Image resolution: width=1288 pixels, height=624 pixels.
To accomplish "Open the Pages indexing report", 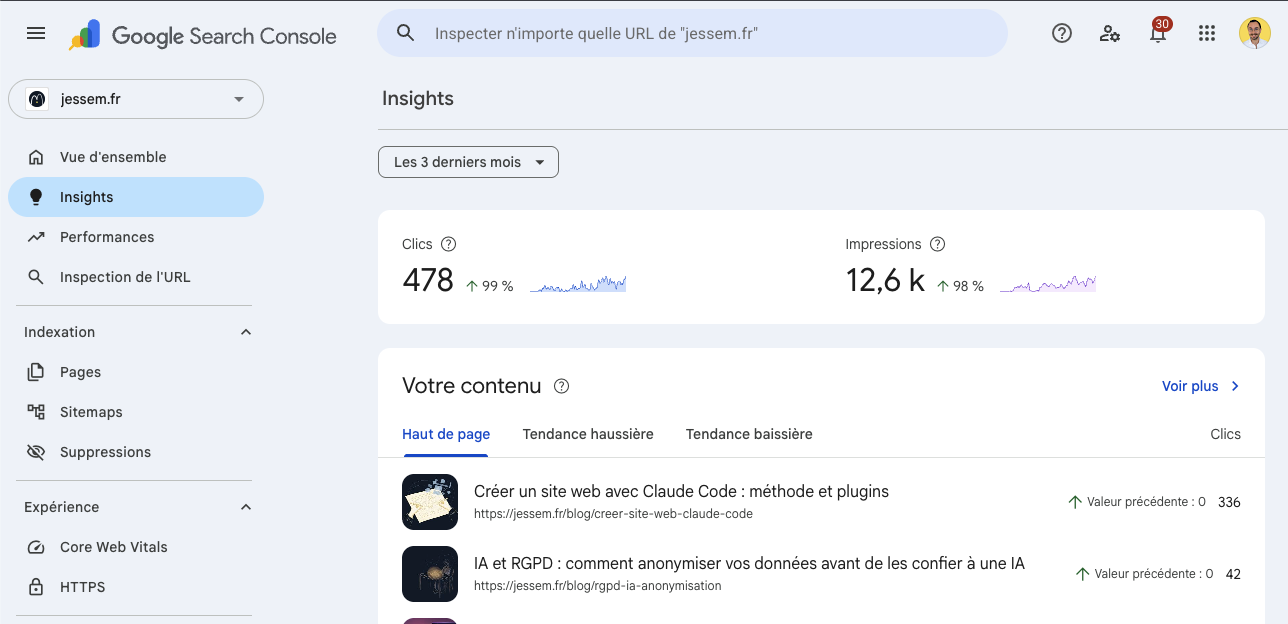I will [x=136, y=372].
